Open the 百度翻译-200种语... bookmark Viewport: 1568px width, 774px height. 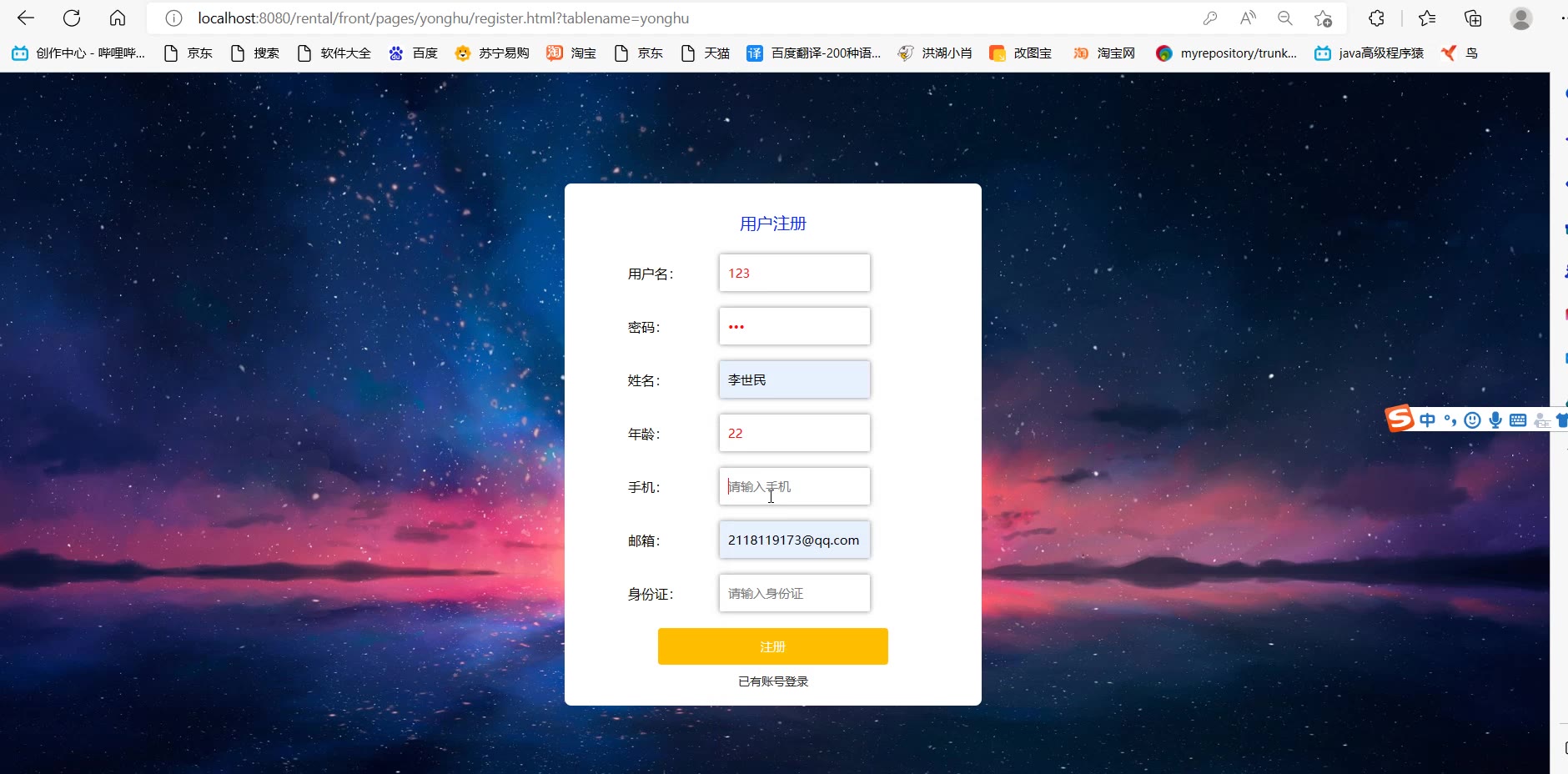click(813, 53)
